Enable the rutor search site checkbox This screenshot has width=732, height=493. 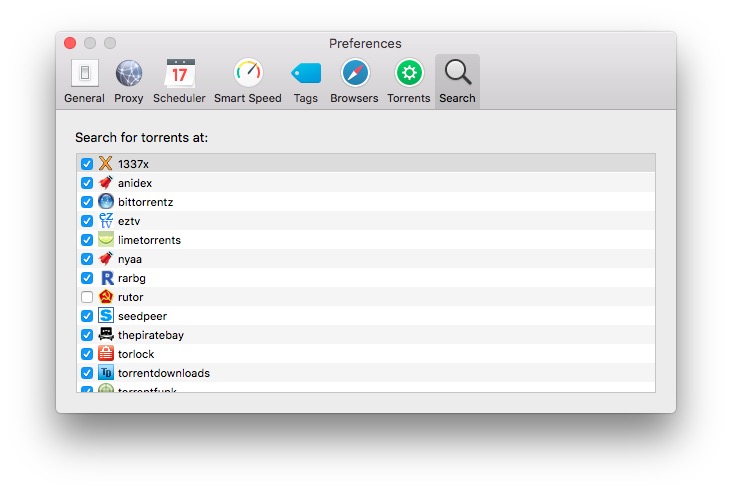87,297
